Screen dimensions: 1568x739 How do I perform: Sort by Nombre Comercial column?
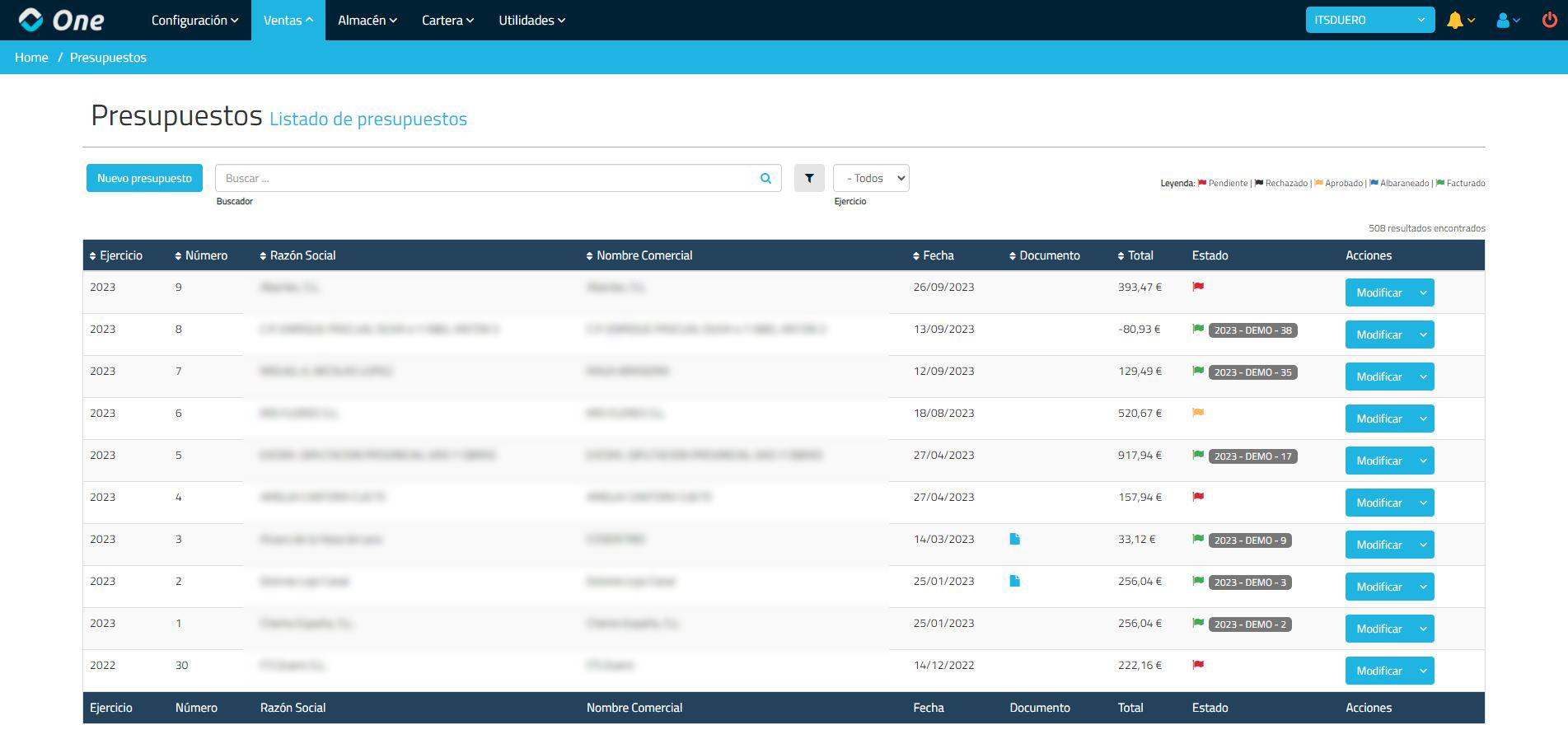coord(639,255)
